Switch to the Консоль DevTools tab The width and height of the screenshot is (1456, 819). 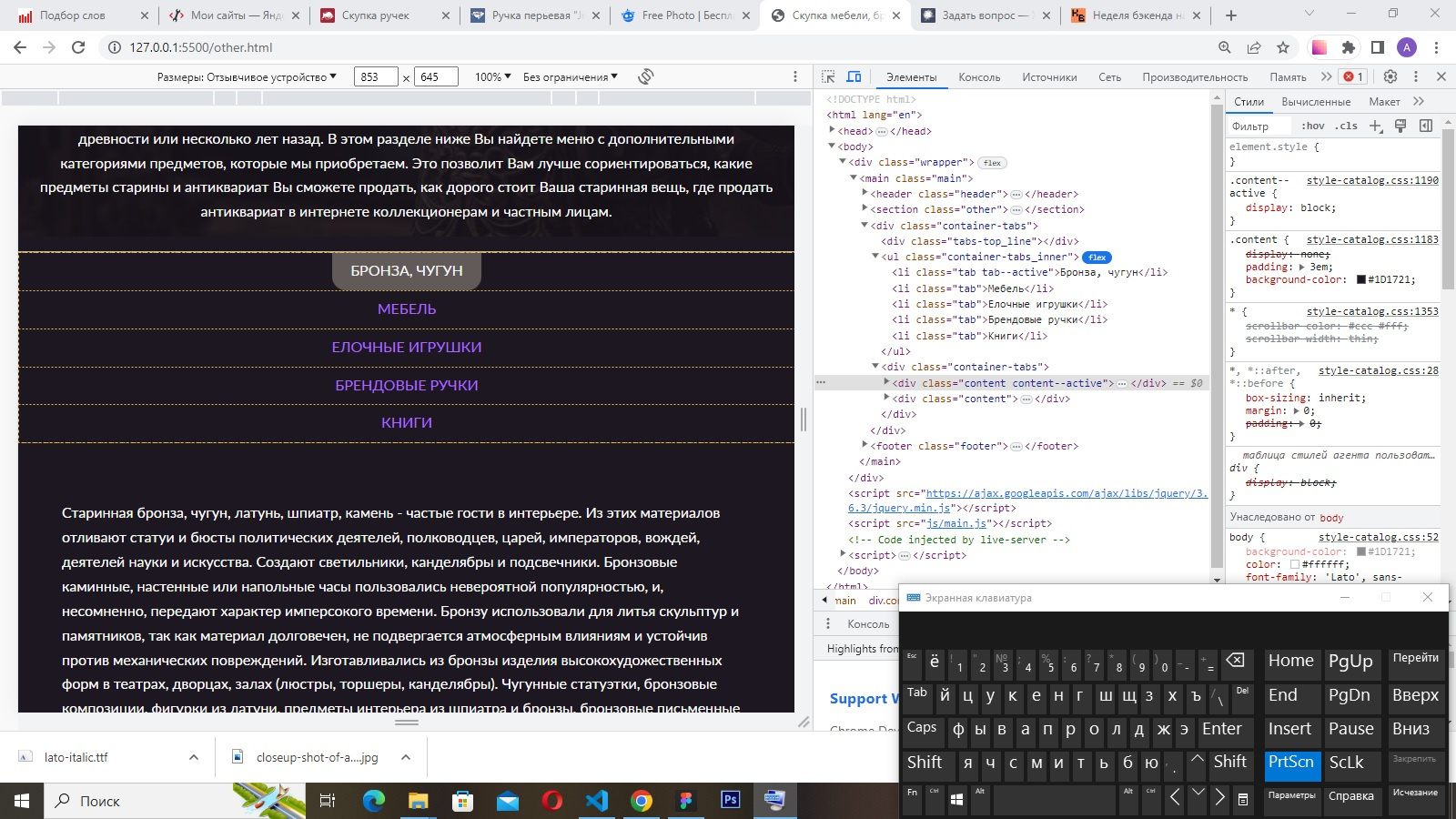point(979,77)
